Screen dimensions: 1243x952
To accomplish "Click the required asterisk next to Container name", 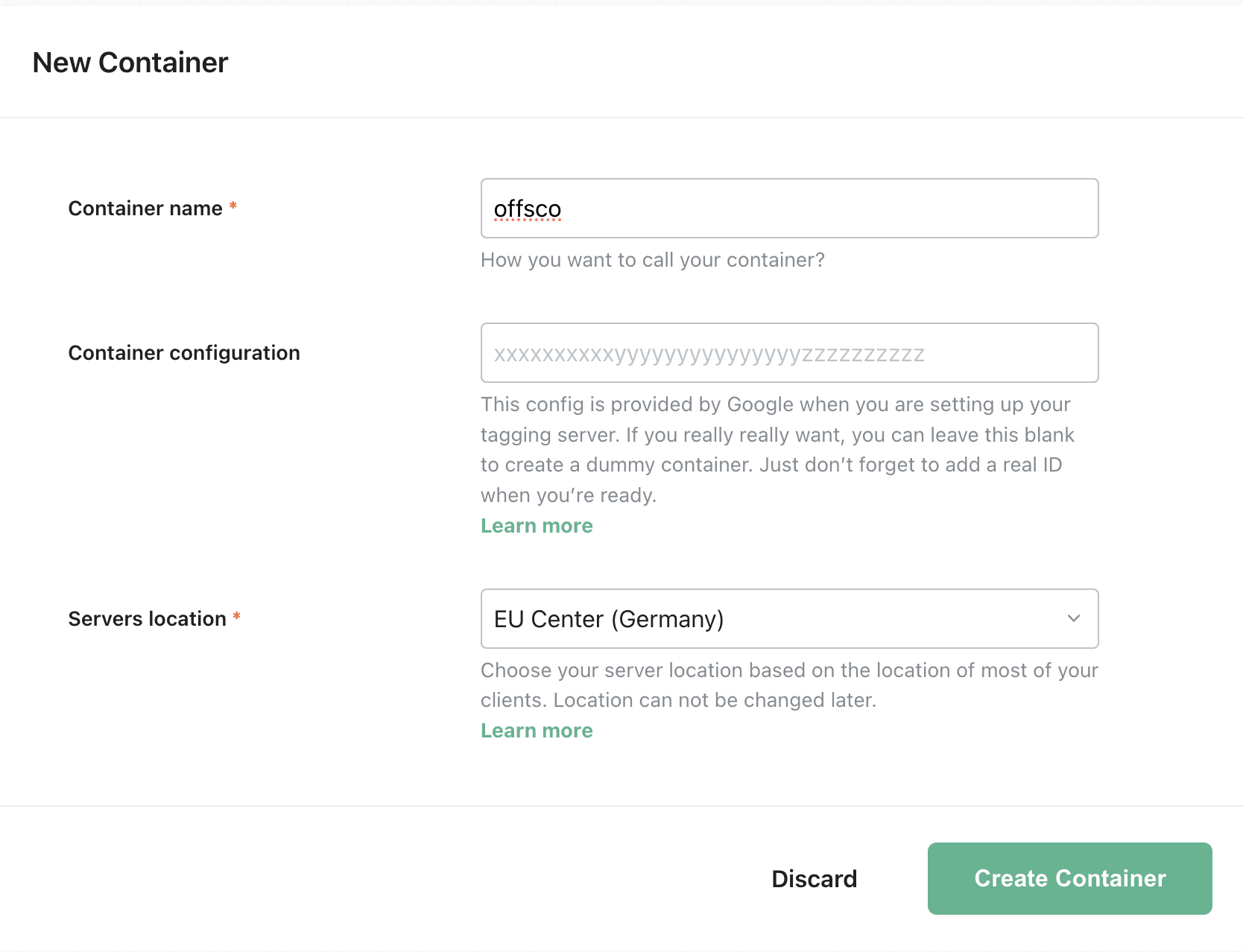I will coord(233,207).
